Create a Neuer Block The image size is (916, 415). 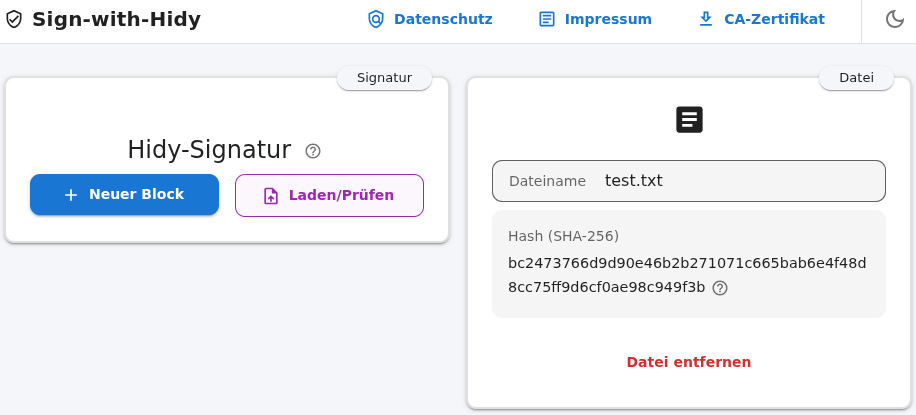[124, 195]
